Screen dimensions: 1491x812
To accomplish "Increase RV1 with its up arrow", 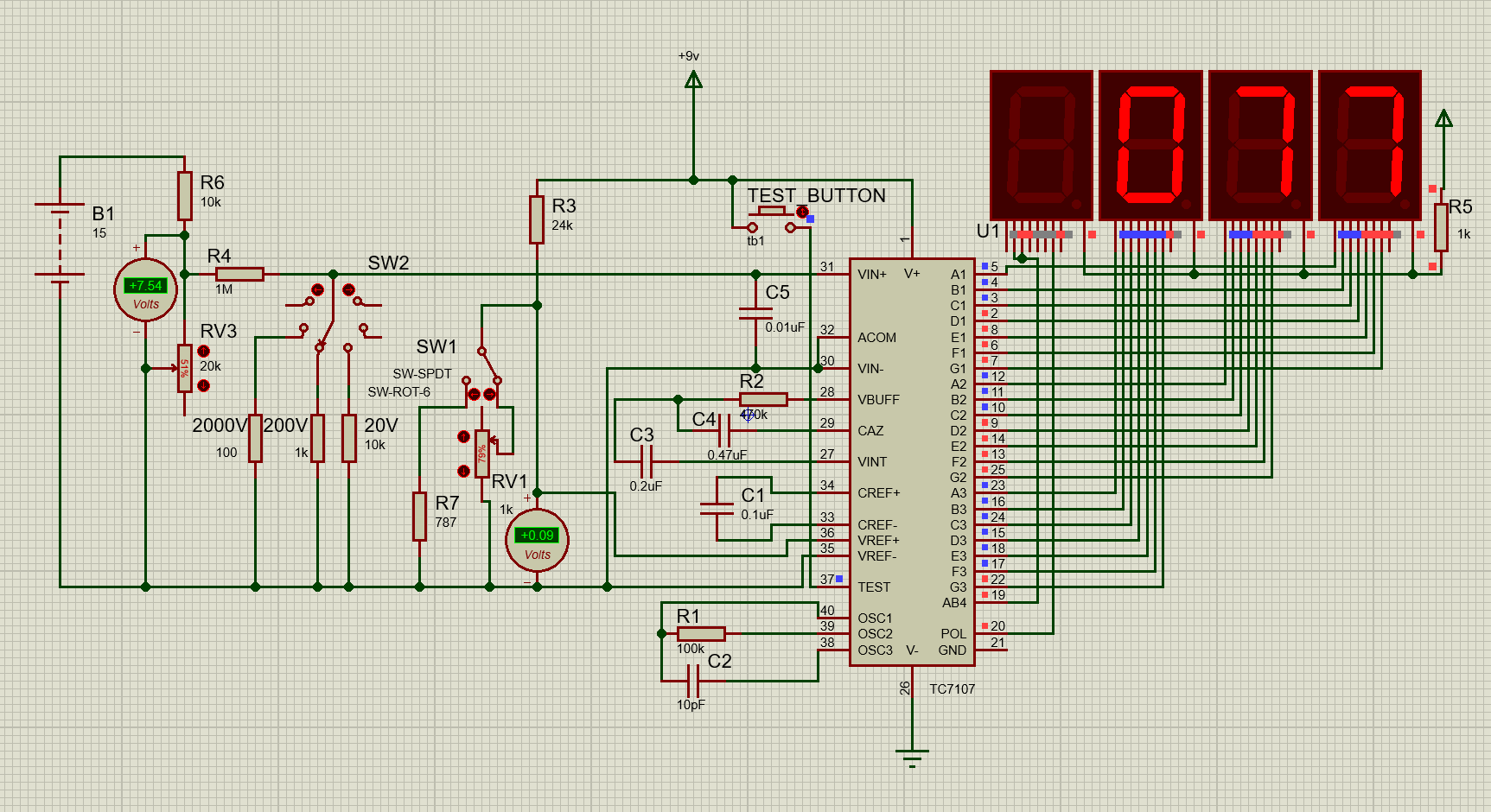I will (x=463, y=437).
